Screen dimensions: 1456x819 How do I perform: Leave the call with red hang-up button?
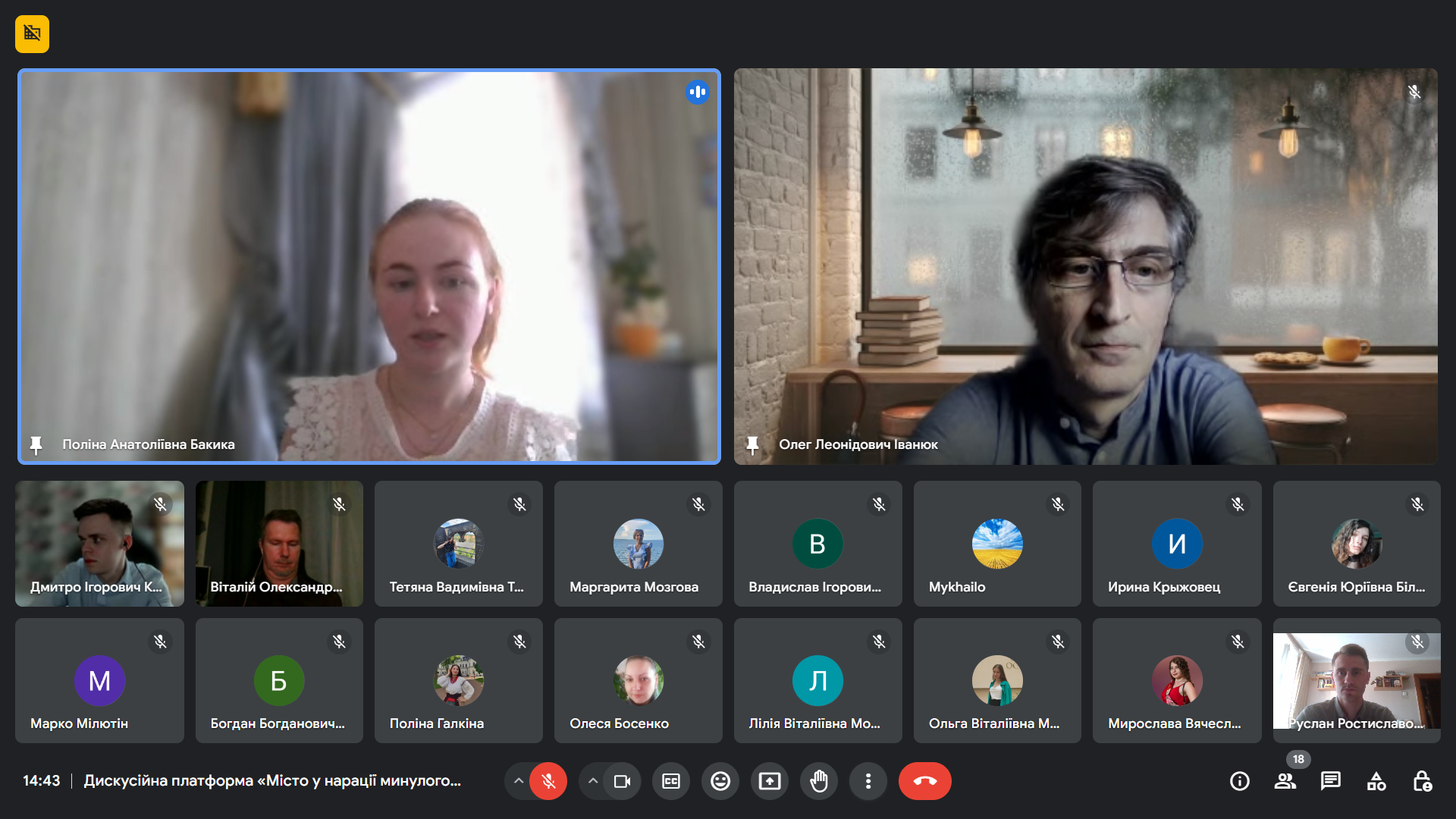924,781
